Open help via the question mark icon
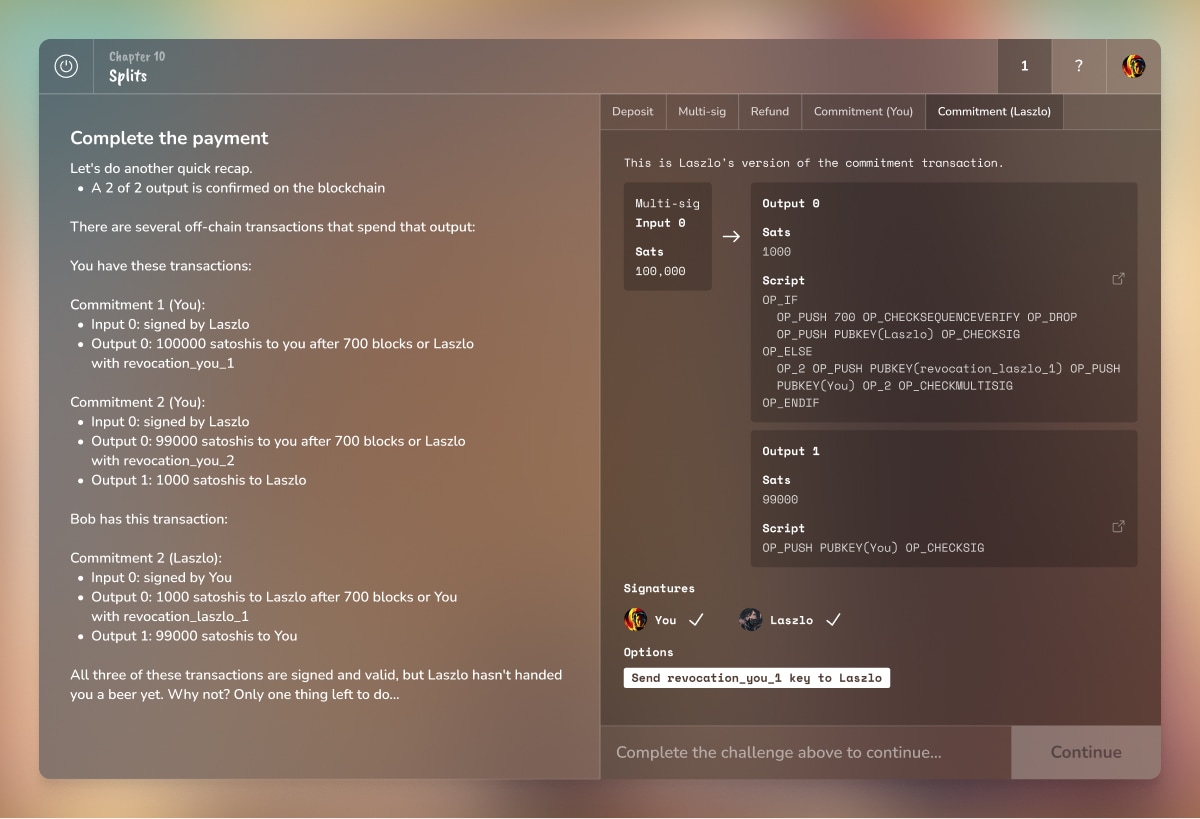Viewport: 1200px width, 819px height. point(1078,65)
